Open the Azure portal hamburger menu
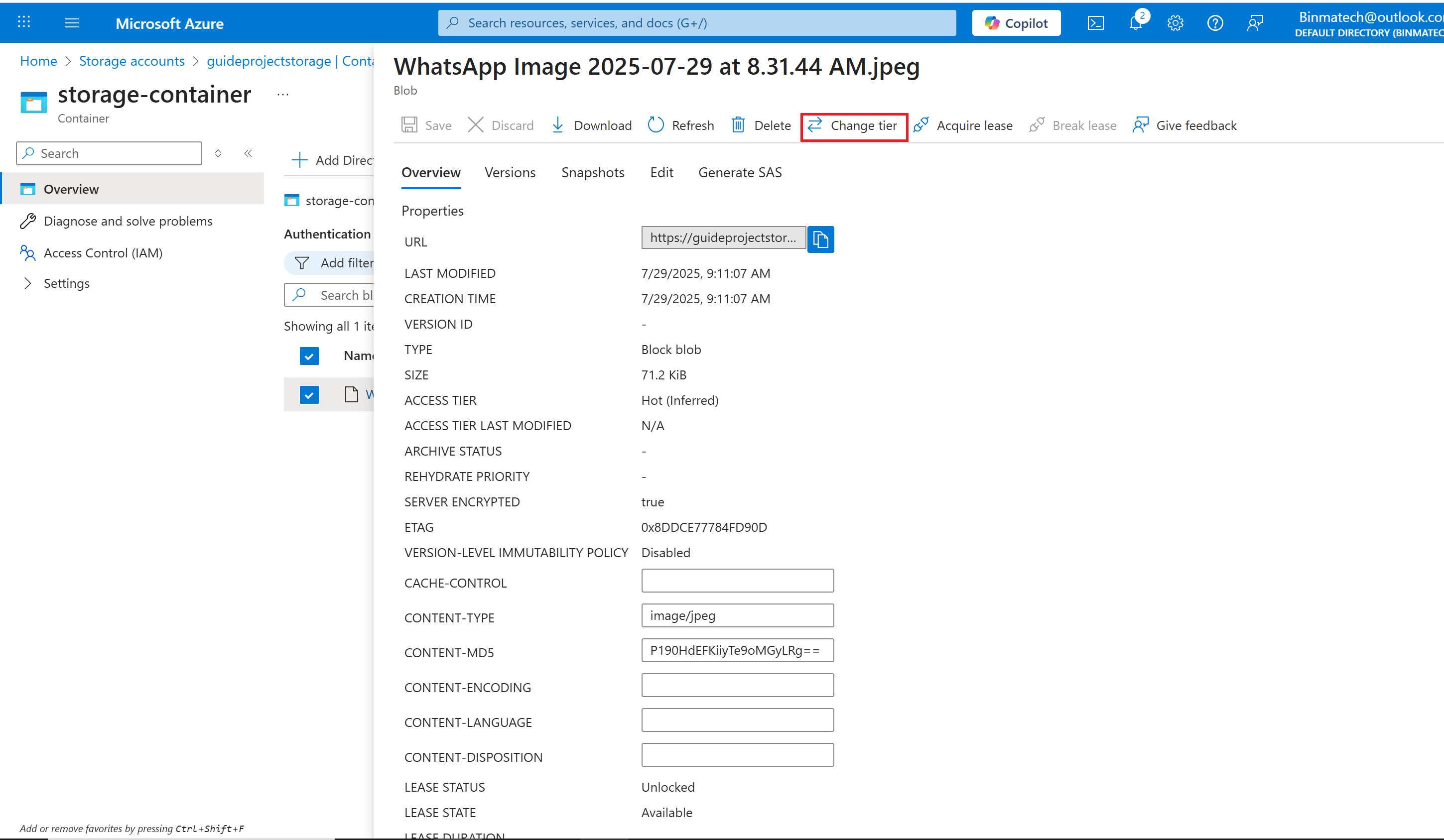1444x840 pixels. (72, 23)
